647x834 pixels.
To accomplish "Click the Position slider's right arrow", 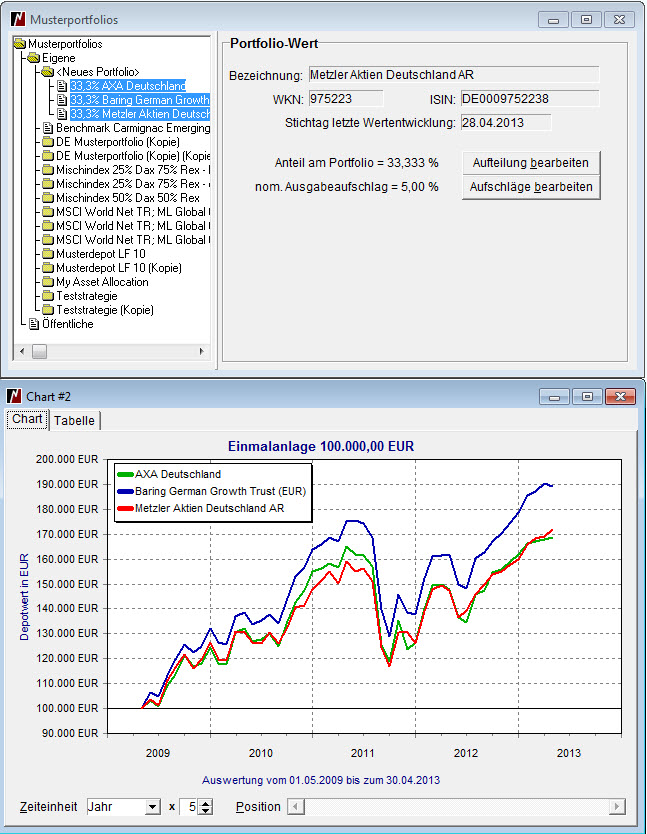I will (x=619, y=807).
